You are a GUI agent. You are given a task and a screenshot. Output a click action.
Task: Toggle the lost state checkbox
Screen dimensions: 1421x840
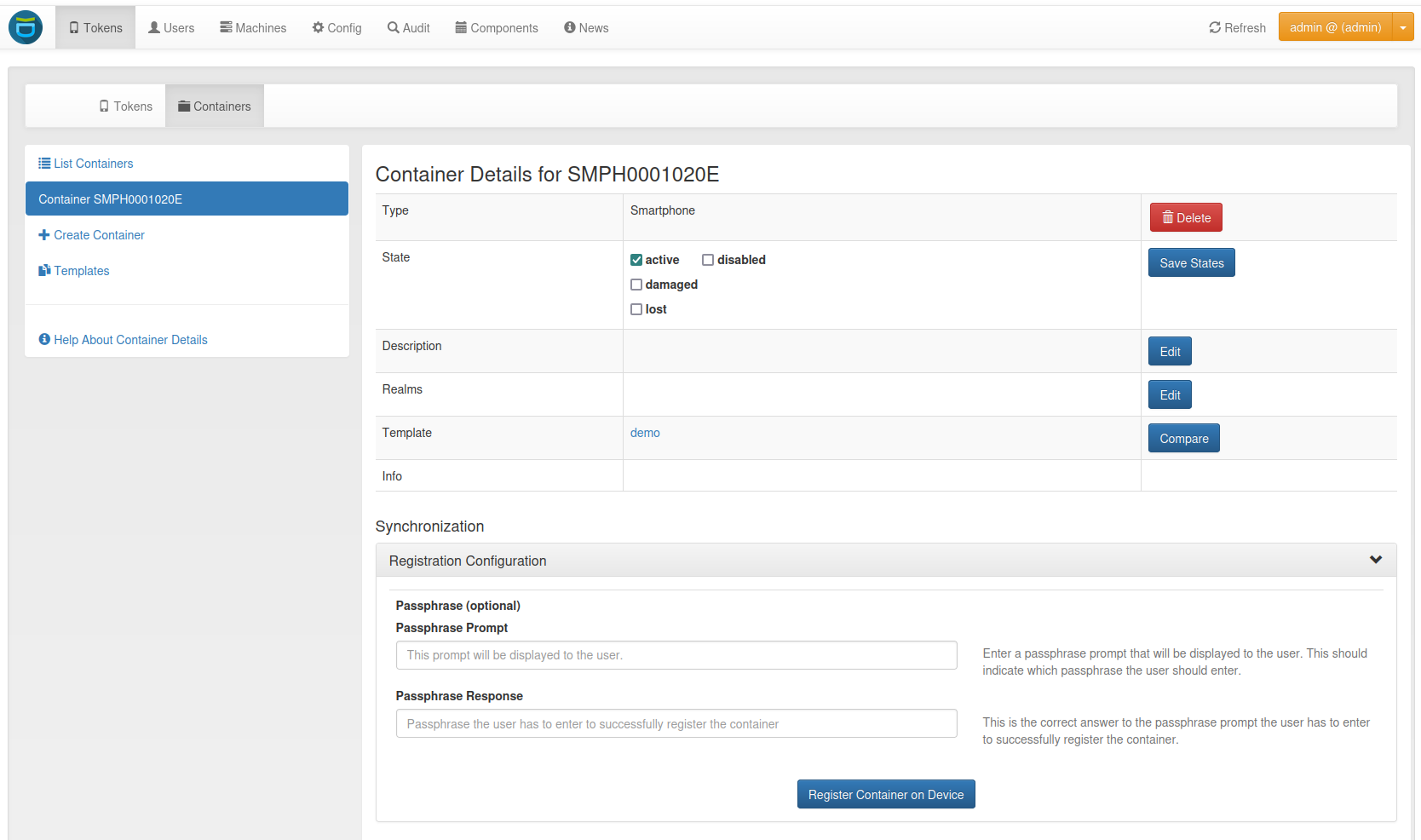[x=636, y=309]
